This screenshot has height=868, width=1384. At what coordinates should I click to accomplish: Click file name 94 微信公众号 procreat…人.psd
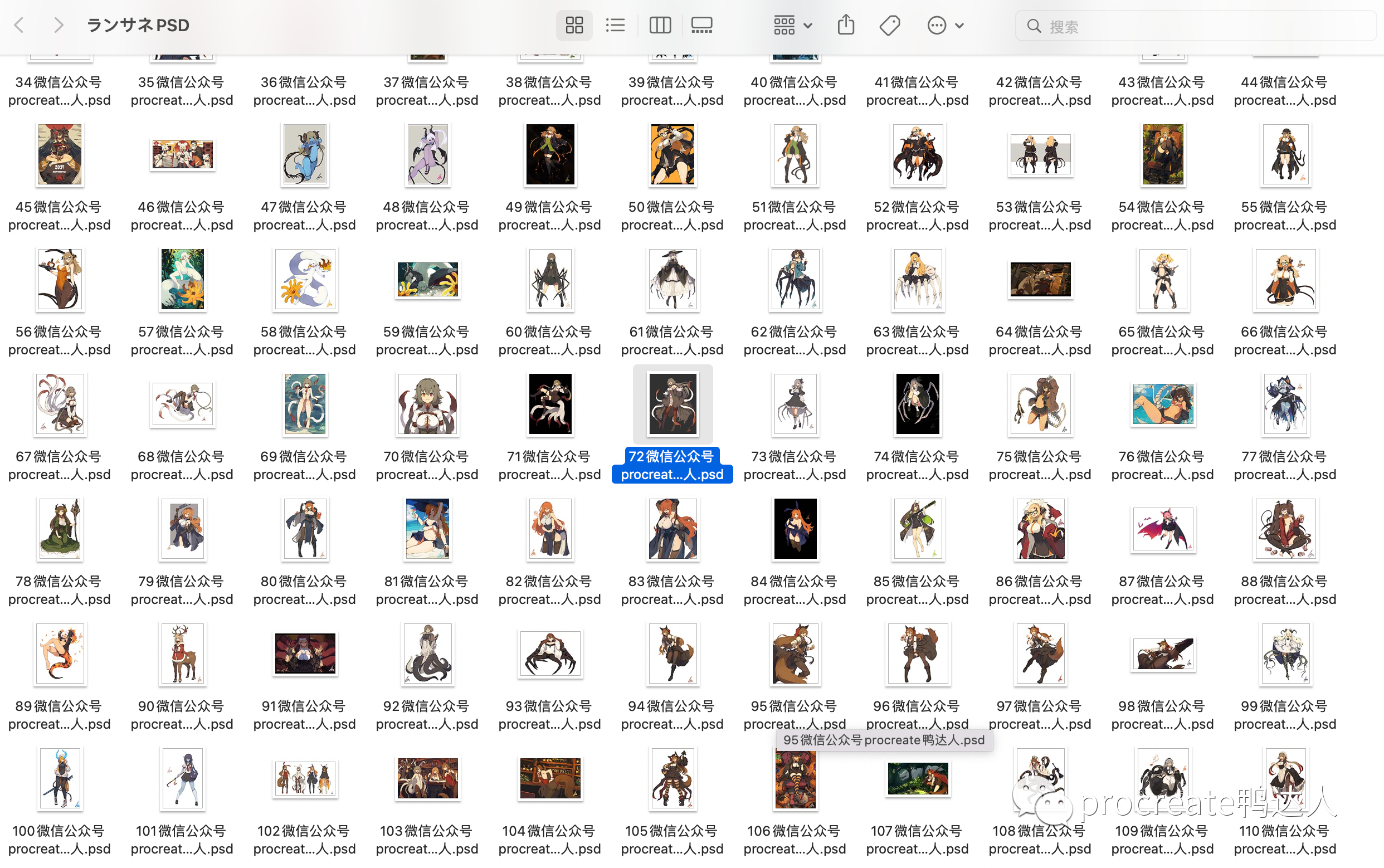672,715
